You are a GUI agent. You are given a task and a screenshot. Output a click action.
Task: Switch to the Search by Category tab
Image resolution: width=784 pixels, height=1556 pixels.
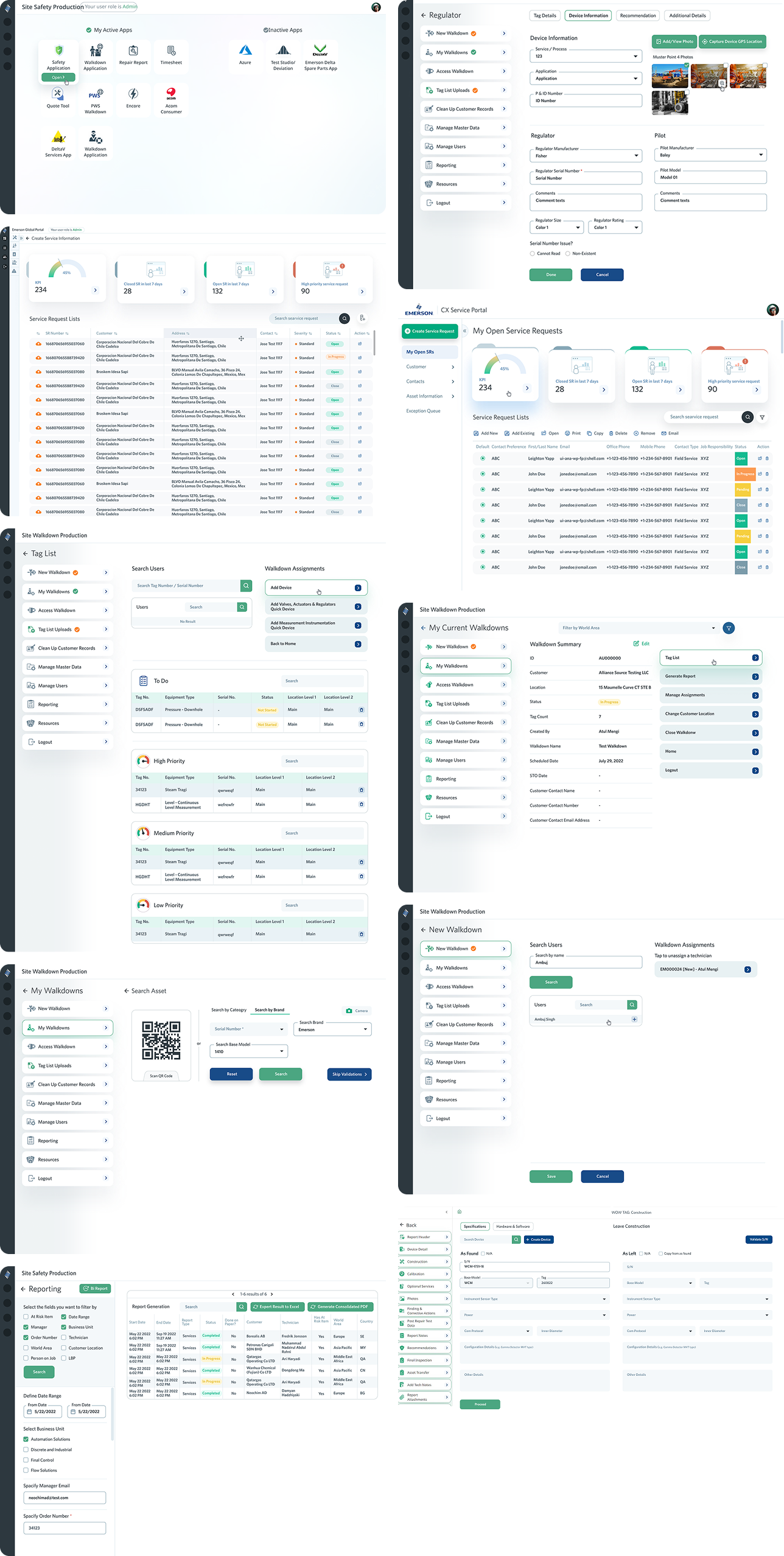229,1010
